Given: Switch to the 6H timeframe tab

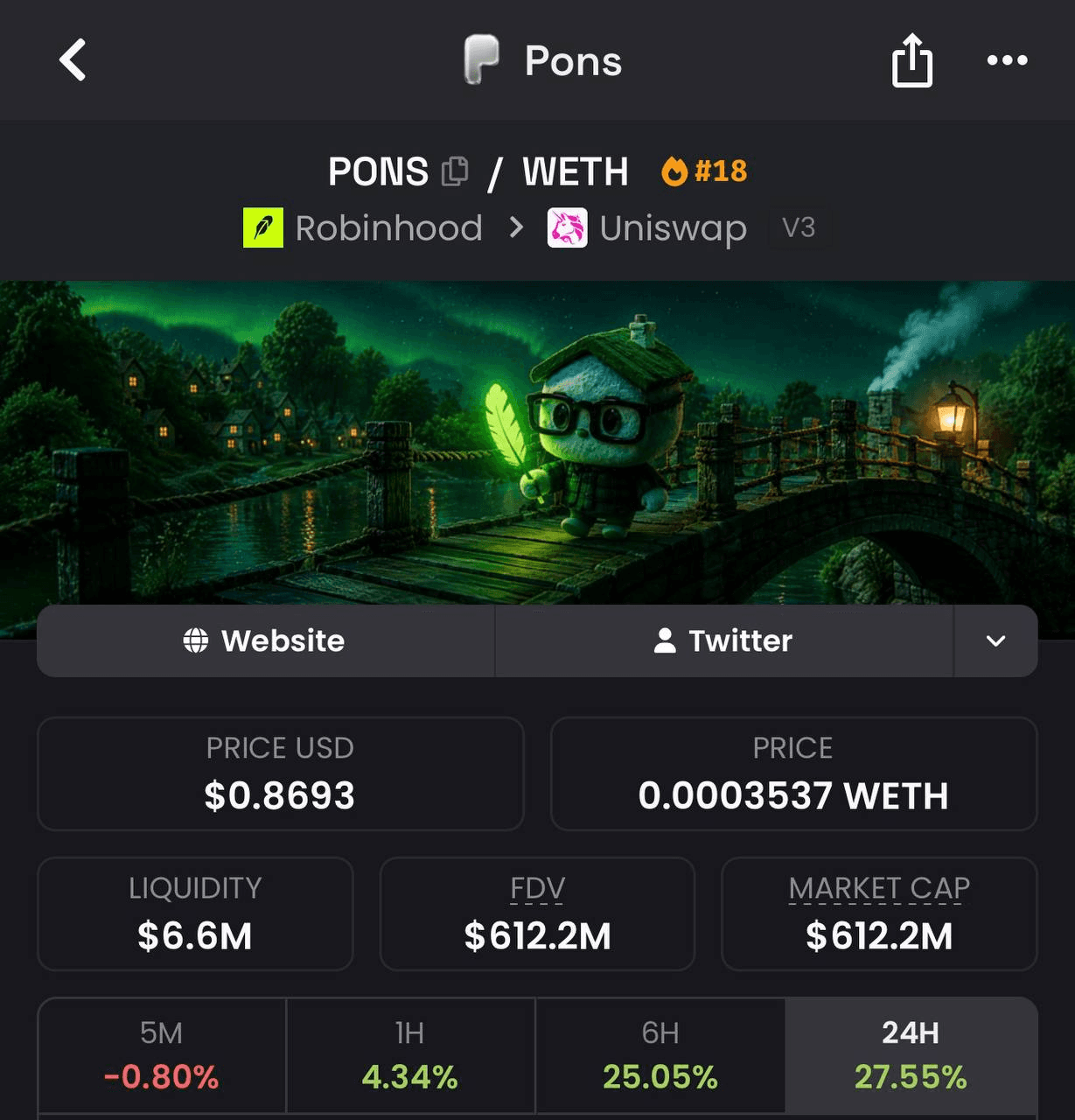Looking at the screenshot, I should tap(660, 1055).
